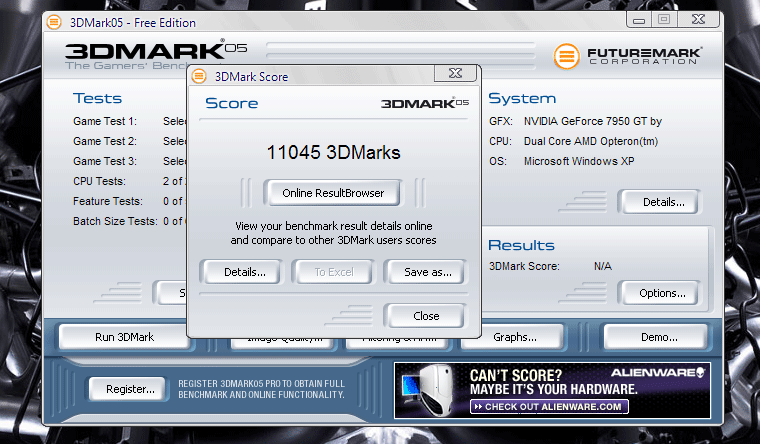Click X on the 3DMark Score dialog
760x444 pixels.
click(x=455, y=73)
